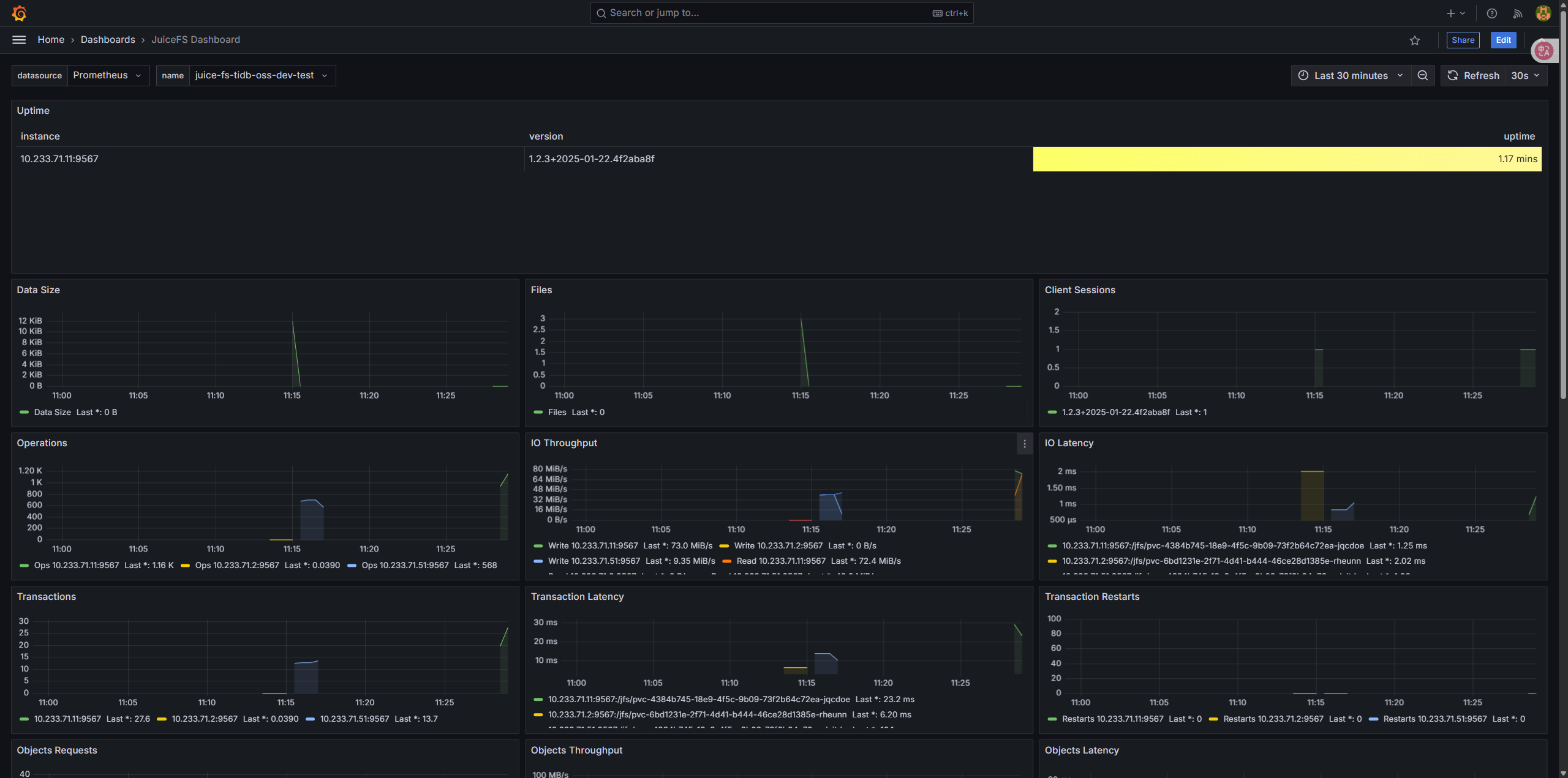Image resolution: width=1568 pixels, height=778 pixels.
Task: Click the JuiceFS Dashboard breadcrumb
Action: (x=196, y=40)
